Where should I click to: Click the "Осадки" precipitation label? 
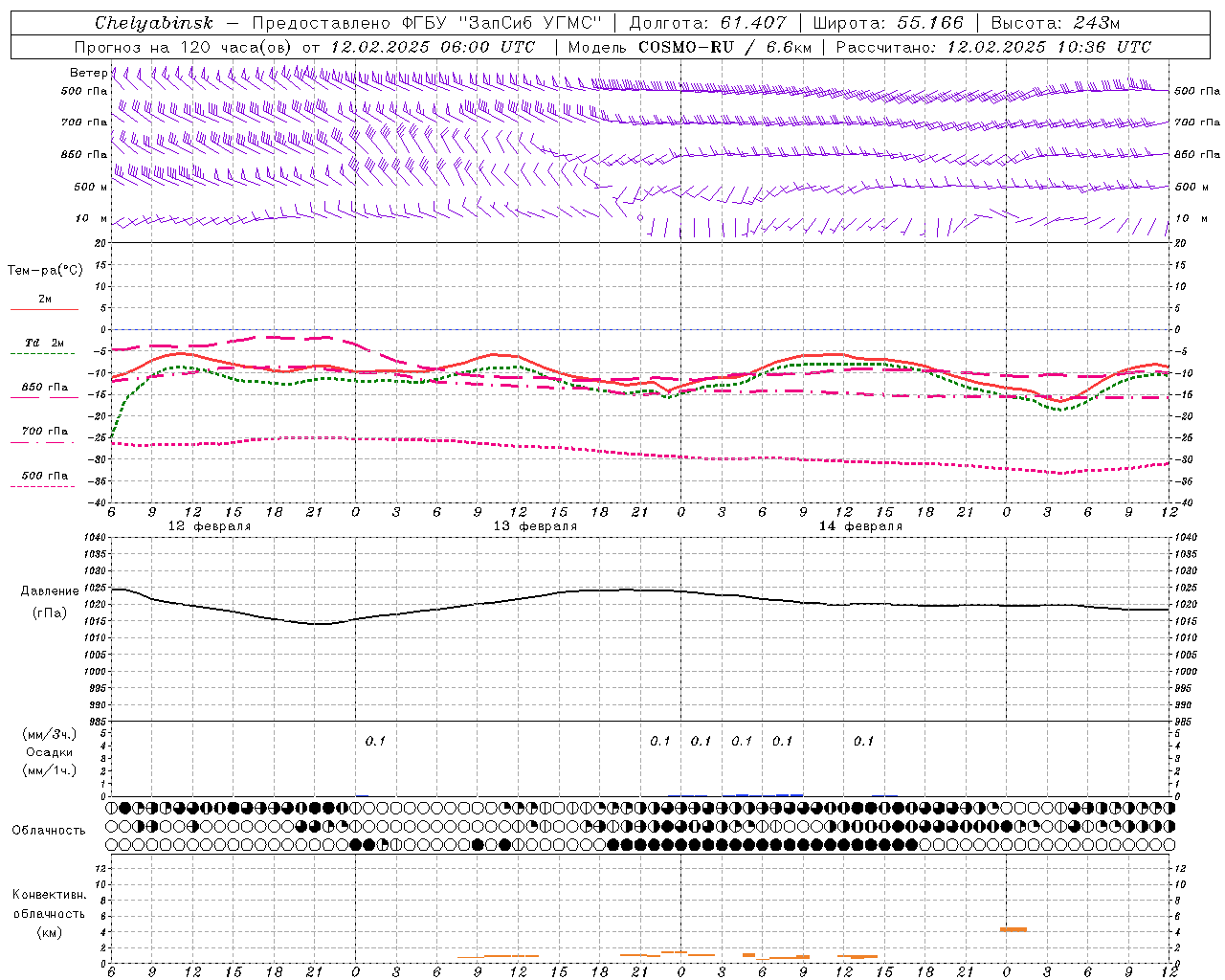pyautogui.click(x=50, y=752)
